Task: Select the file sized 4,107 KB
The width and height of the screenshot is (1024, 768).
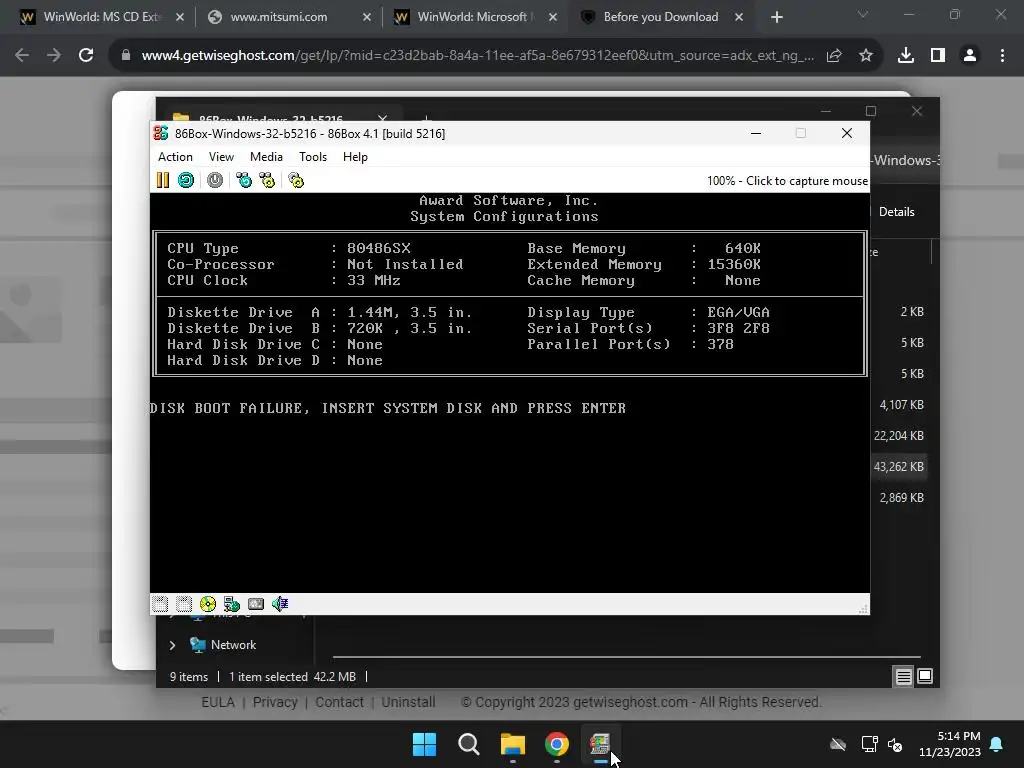Action: 901,405
